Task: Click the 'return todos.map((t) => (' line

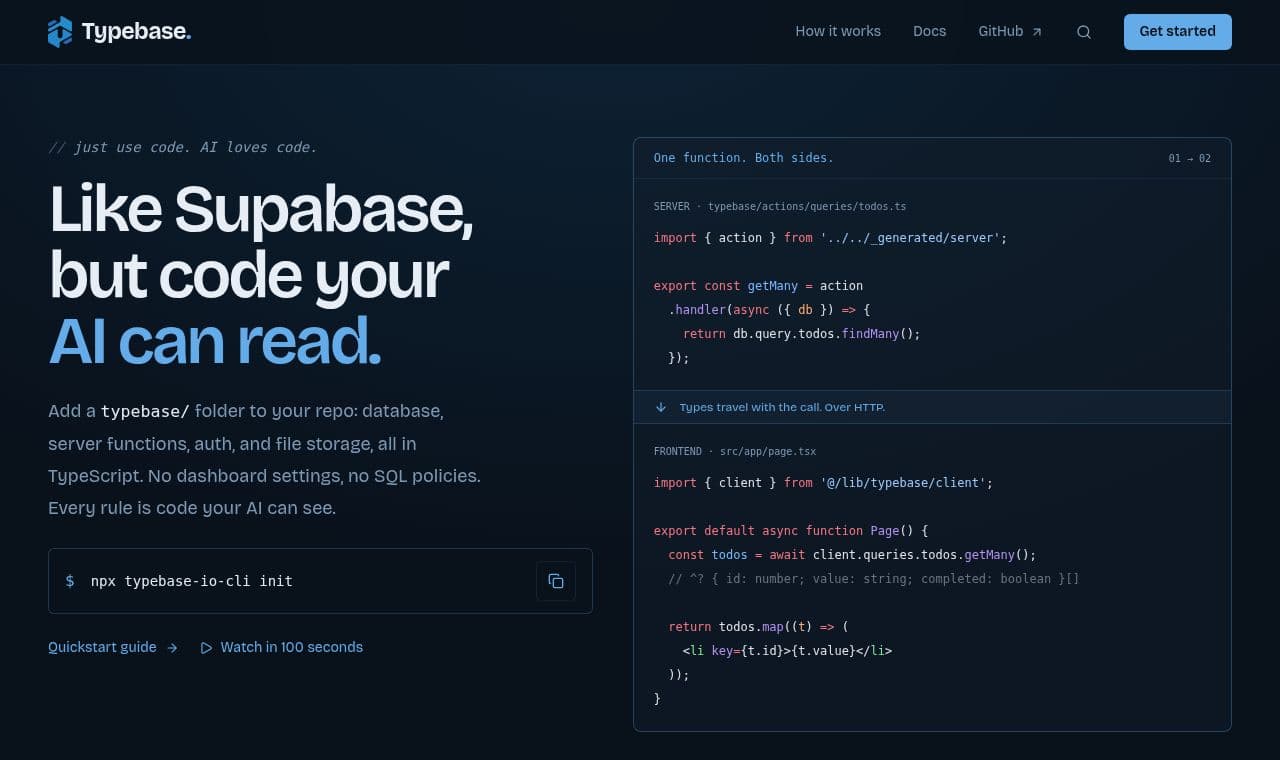Action: pyautogui.click(x=758, y=627)
